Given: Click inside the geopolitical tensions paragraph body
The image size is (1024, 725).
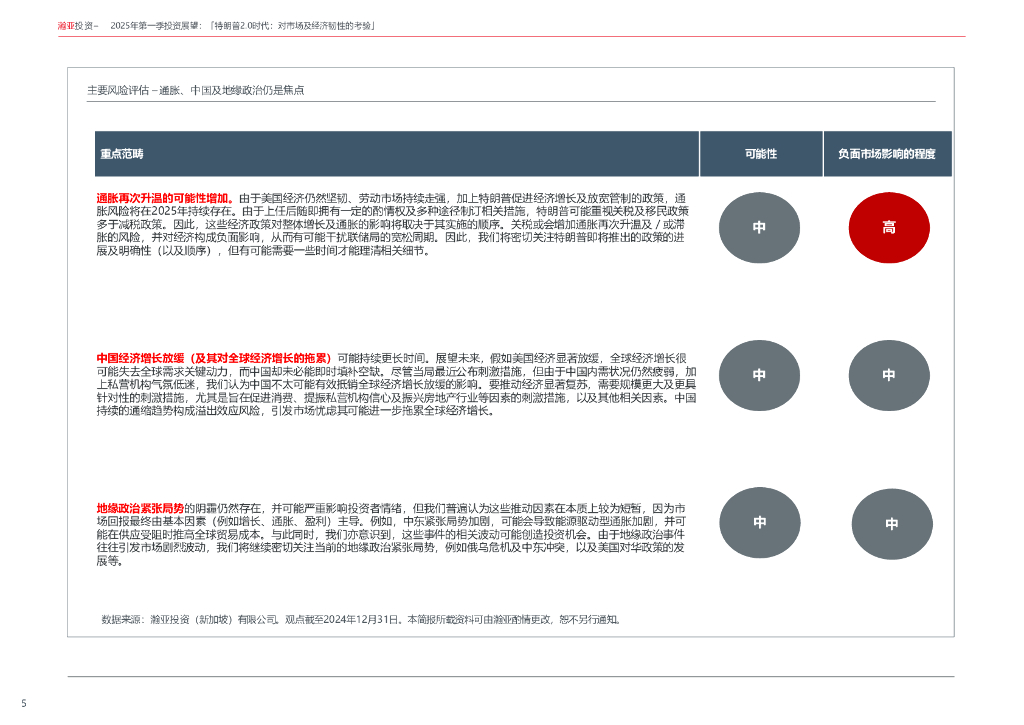Looking at the screenshot, I should [x=400, y=535].
